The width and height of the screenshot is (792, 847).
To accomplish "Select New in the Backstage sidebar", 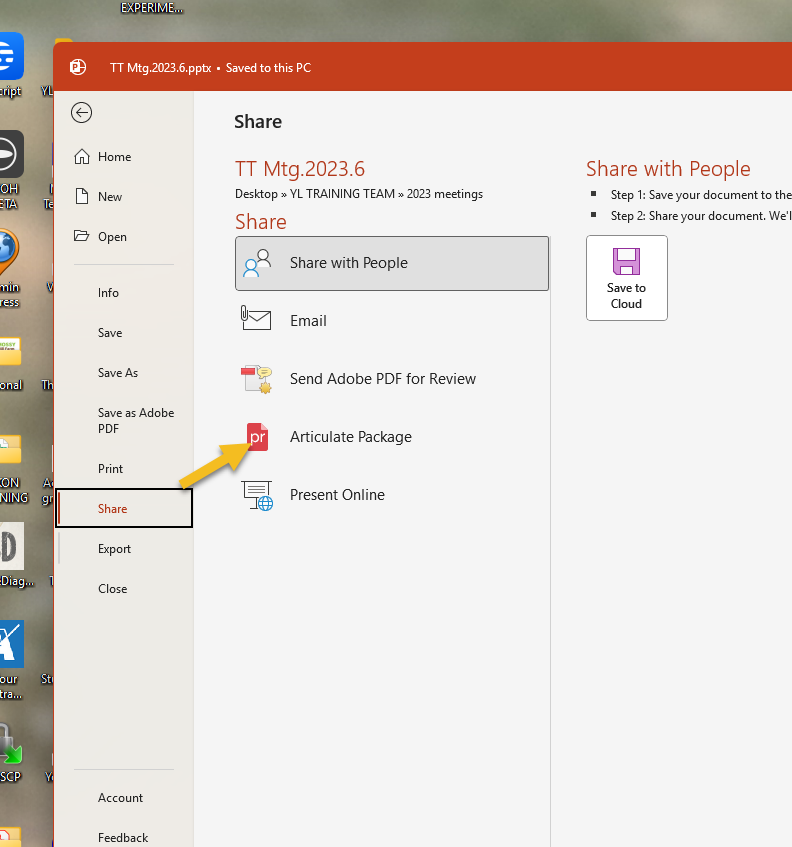I will (110, 197).
